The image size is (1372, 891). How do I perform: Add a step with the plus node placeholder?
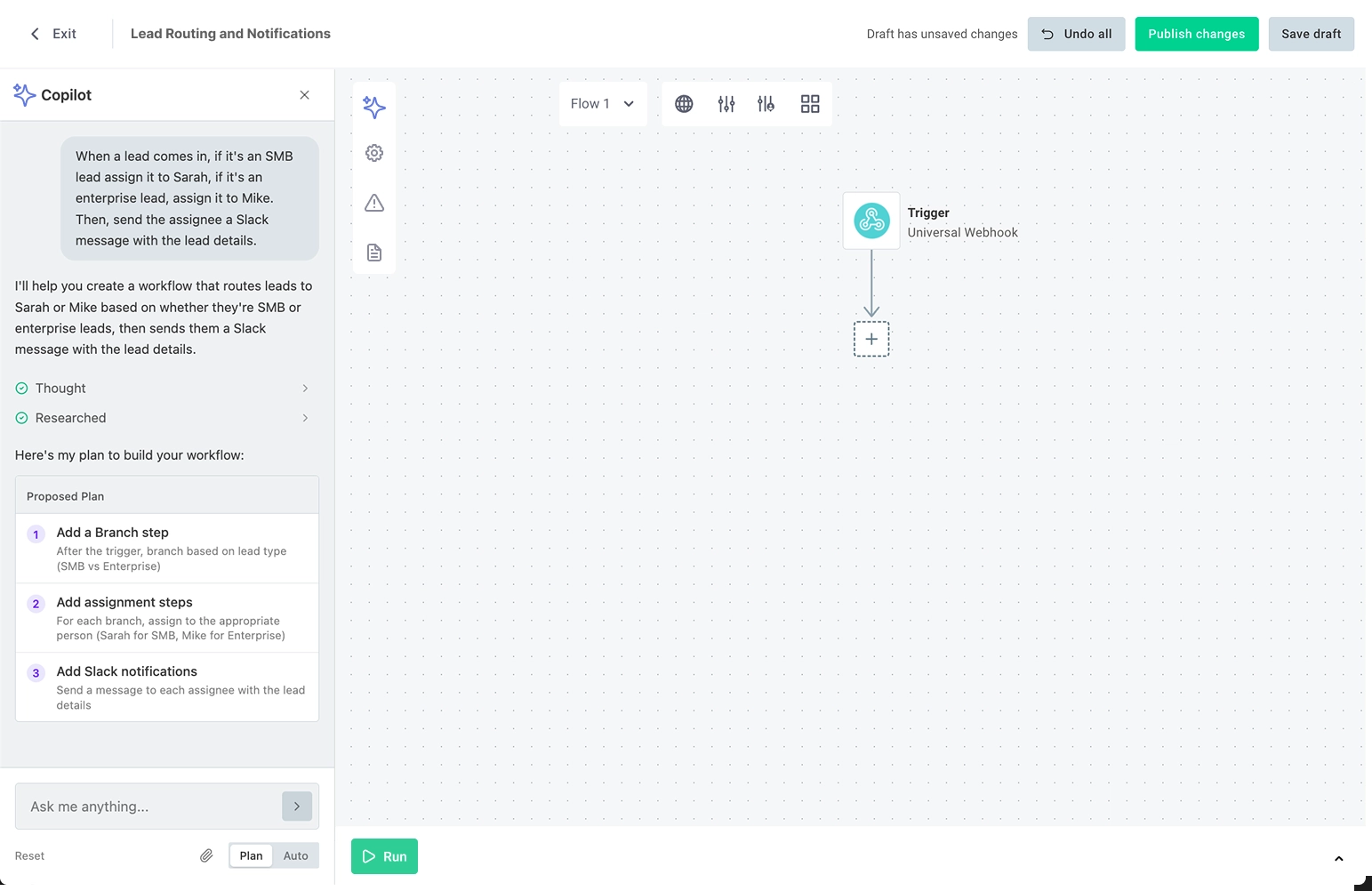[871, 339]
